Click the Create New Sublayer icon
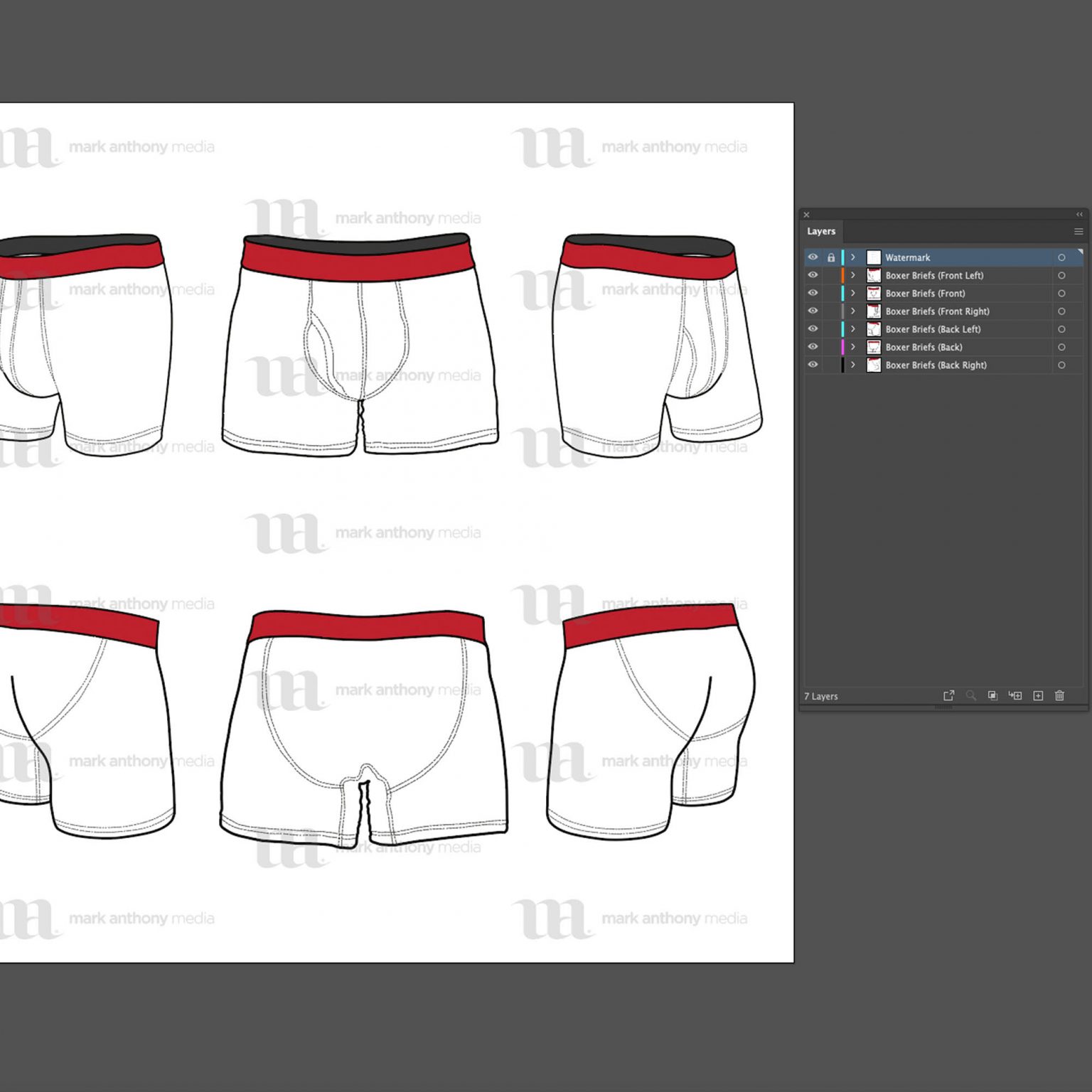The height and width of the screenshot is (1092, 1092). 1016,696
